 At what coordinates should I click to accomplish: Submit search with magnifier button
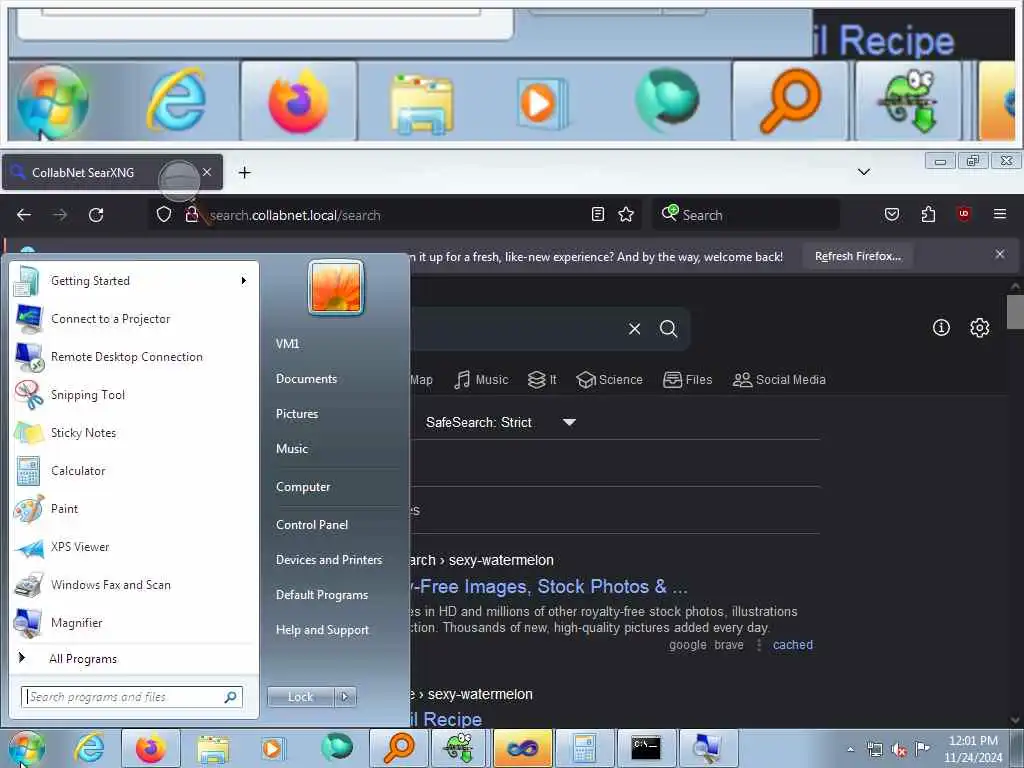pos(668,328)
